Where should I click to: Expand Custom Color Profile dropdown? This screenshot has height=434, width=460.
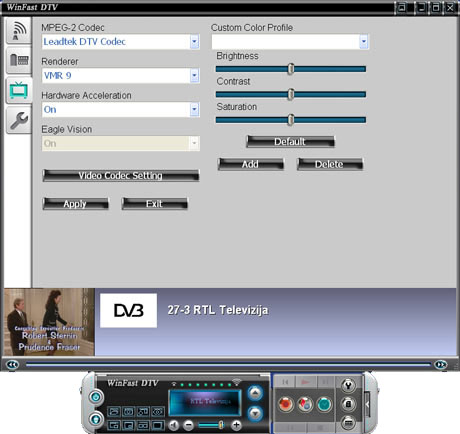(364, 42)
